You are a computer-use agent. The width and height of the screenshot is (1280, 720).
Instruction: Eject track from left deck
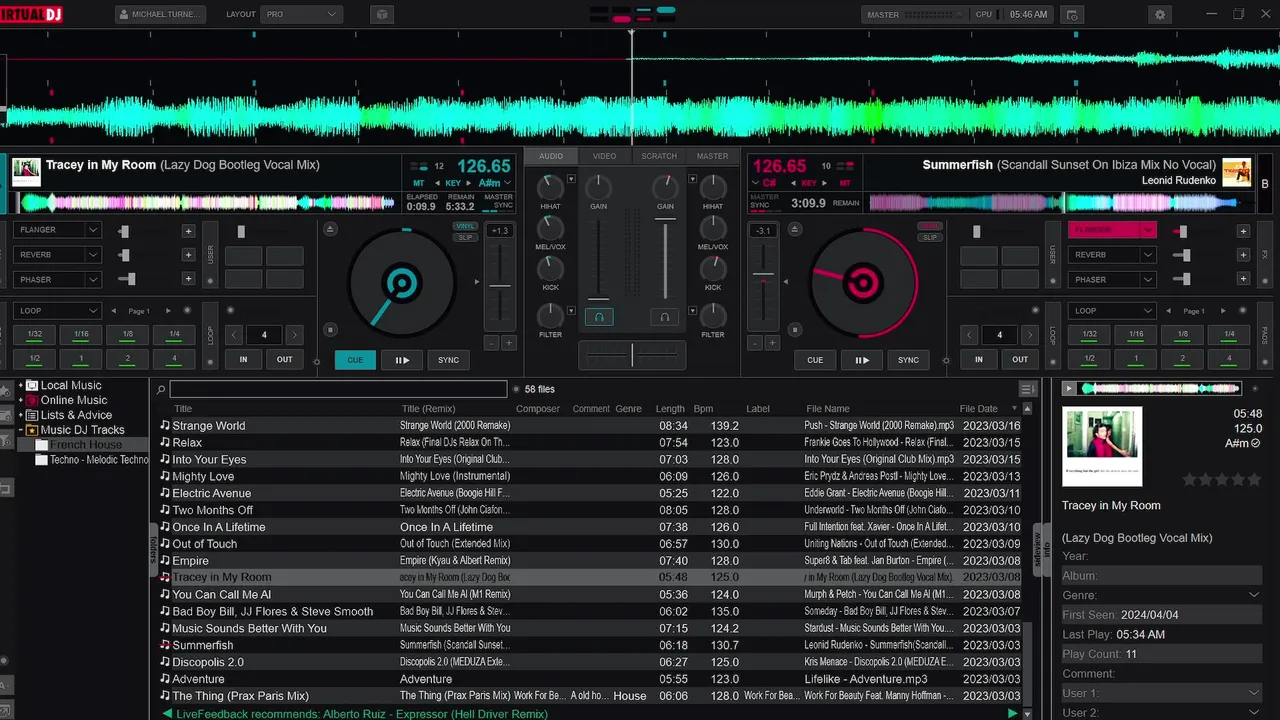pos(331,229)
